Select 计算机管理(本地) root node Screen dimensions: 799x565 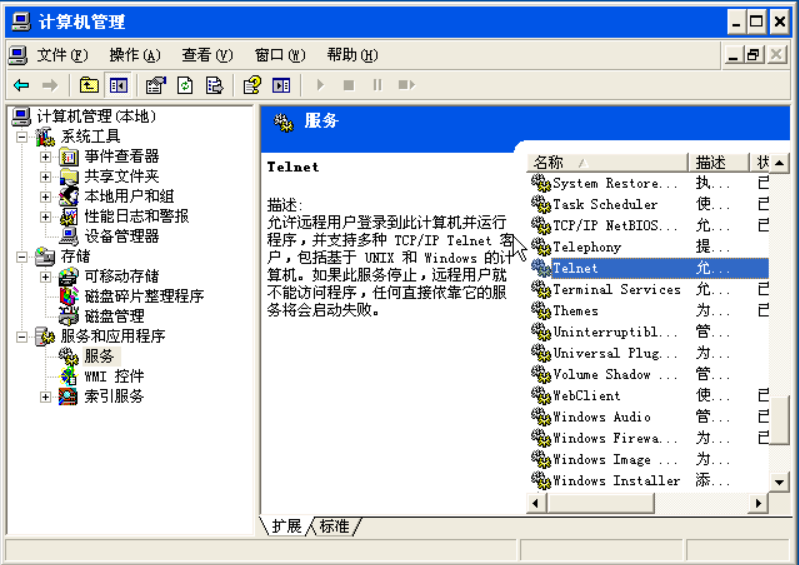96,116
